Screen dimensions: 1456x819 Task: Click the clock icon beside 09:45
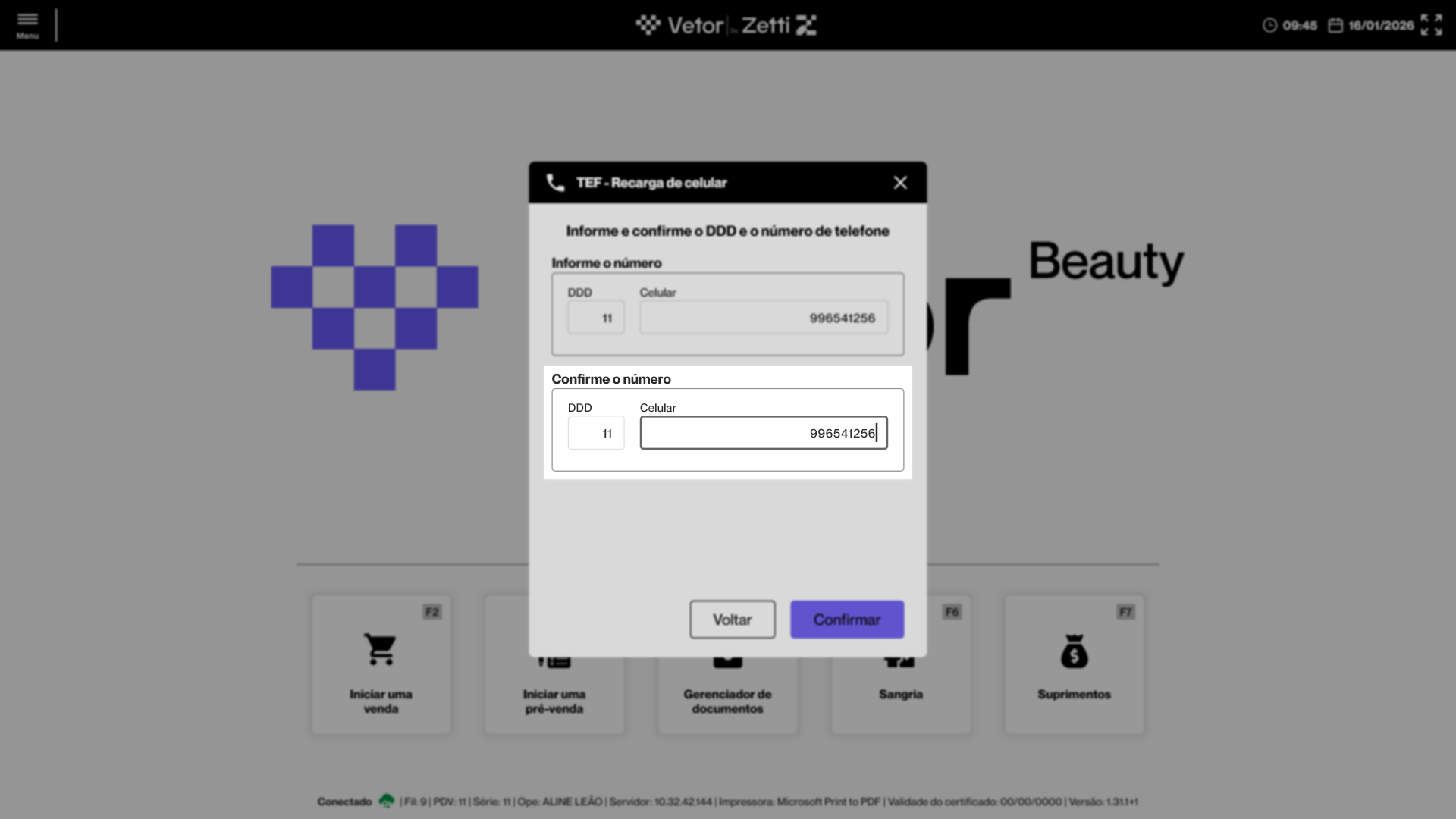coord(1269,26)
